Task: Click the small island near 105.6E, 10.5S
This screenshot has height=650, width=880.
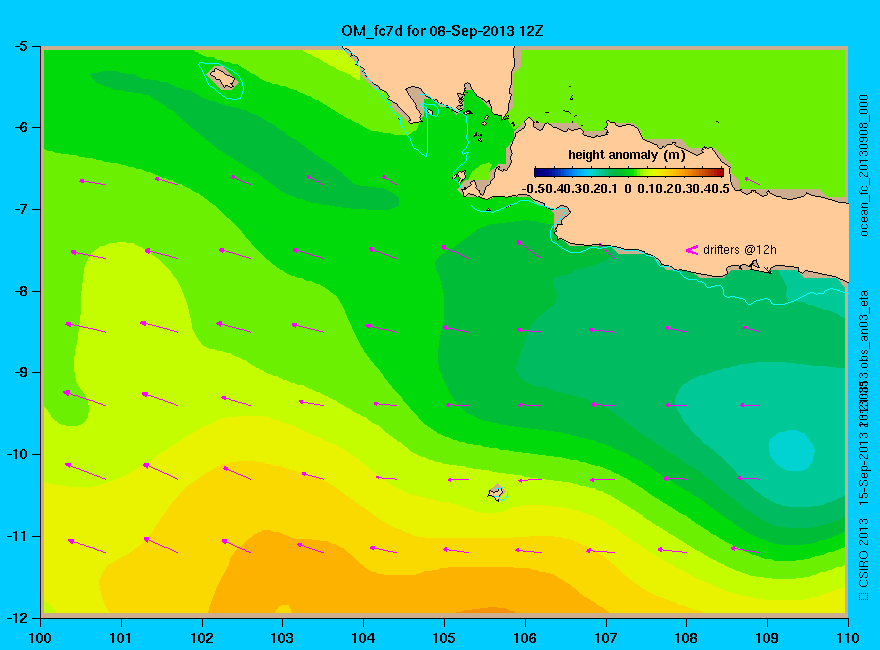Action: click(x=497, y=492)
